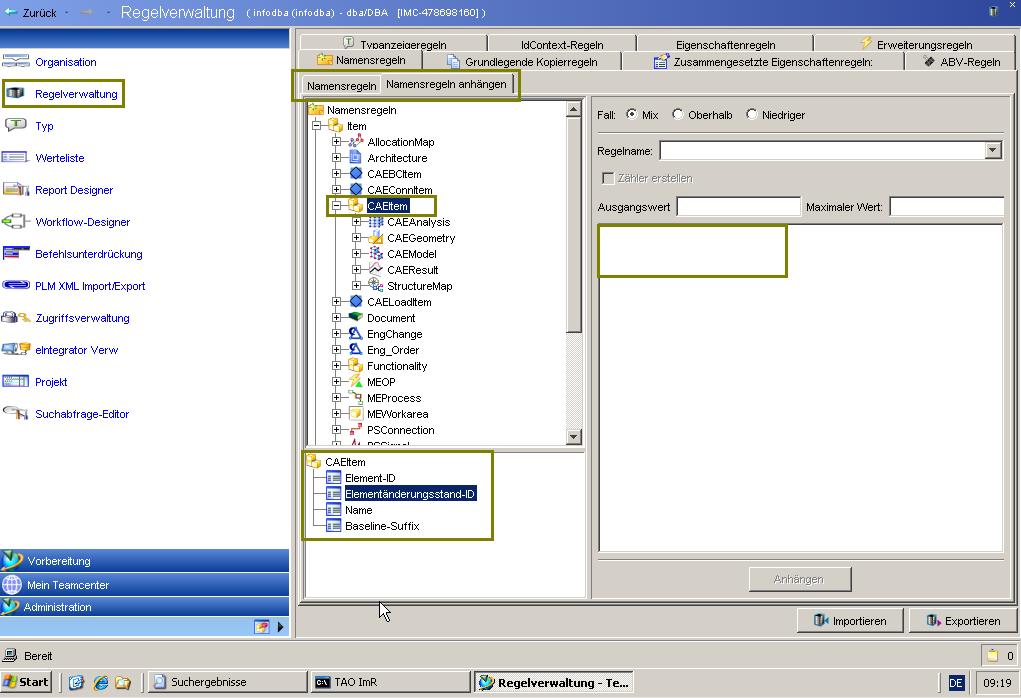
Task: Expand the Functionality tree node
Action: [x=337, y=366]
